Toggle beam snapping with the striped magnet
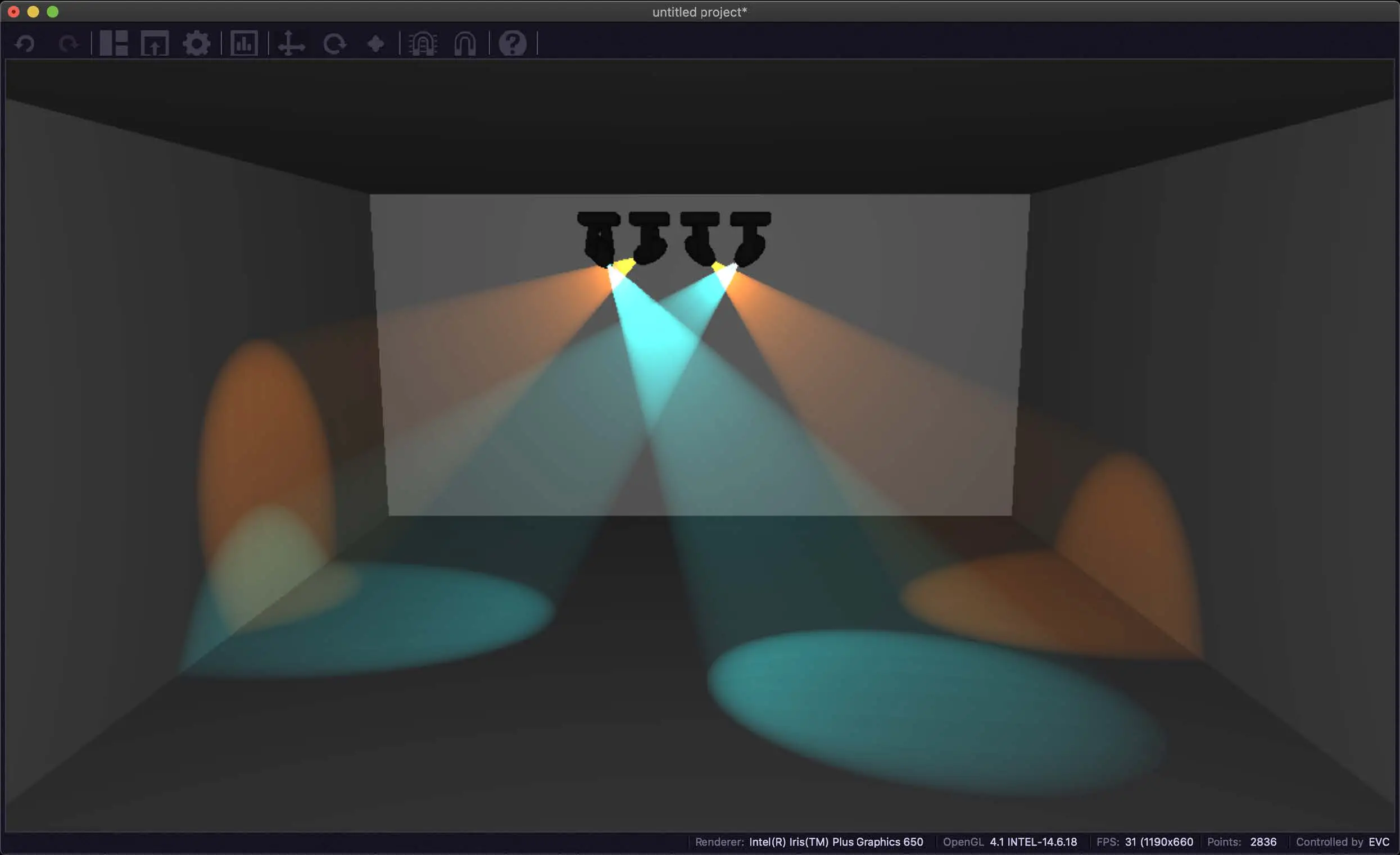 (x=423, y=43)
